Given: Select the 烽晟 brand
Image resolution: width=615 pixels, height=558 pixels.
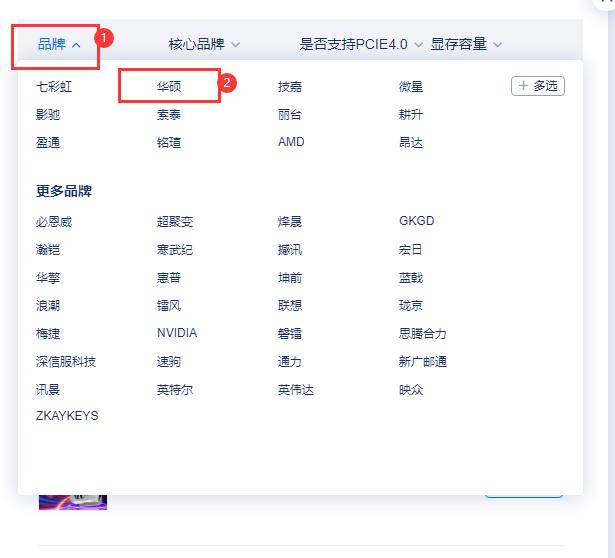Looking at the screenshot, I should [290, 222].
